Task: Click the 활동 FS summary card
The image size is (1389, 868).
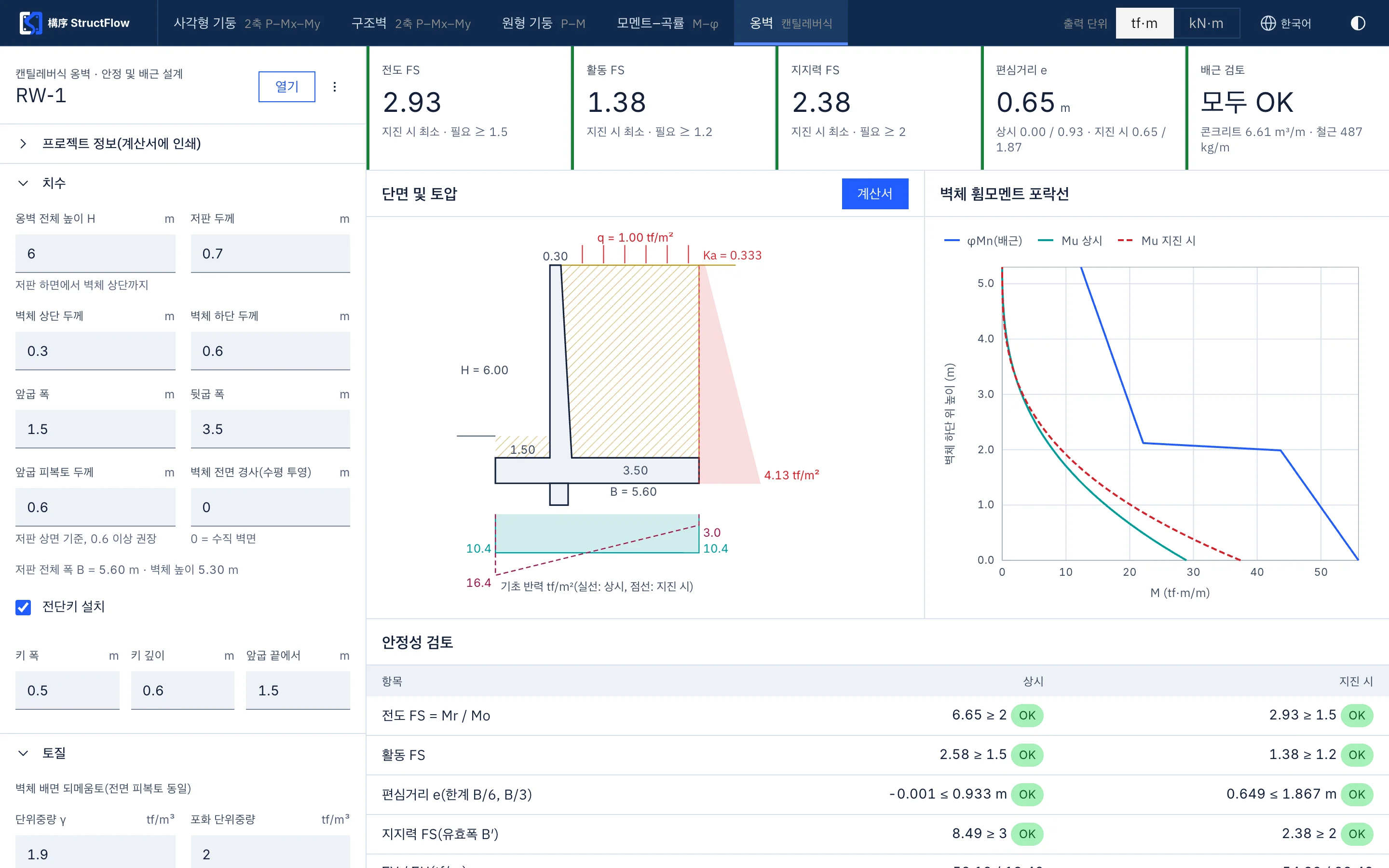Action: [x=674, y=108]
